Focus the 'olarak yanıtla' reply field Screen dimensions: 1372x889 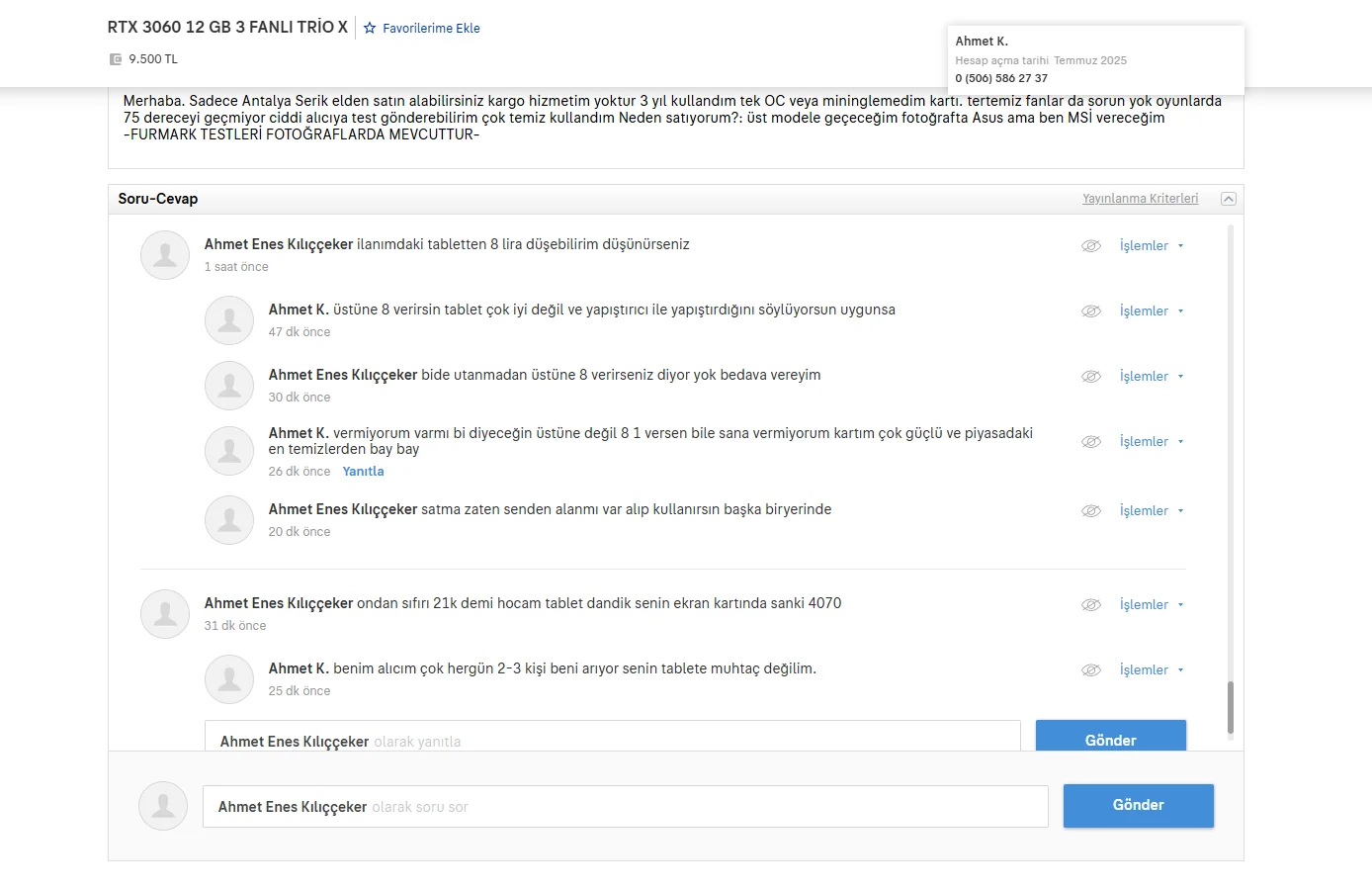click(x=613, y=736)
